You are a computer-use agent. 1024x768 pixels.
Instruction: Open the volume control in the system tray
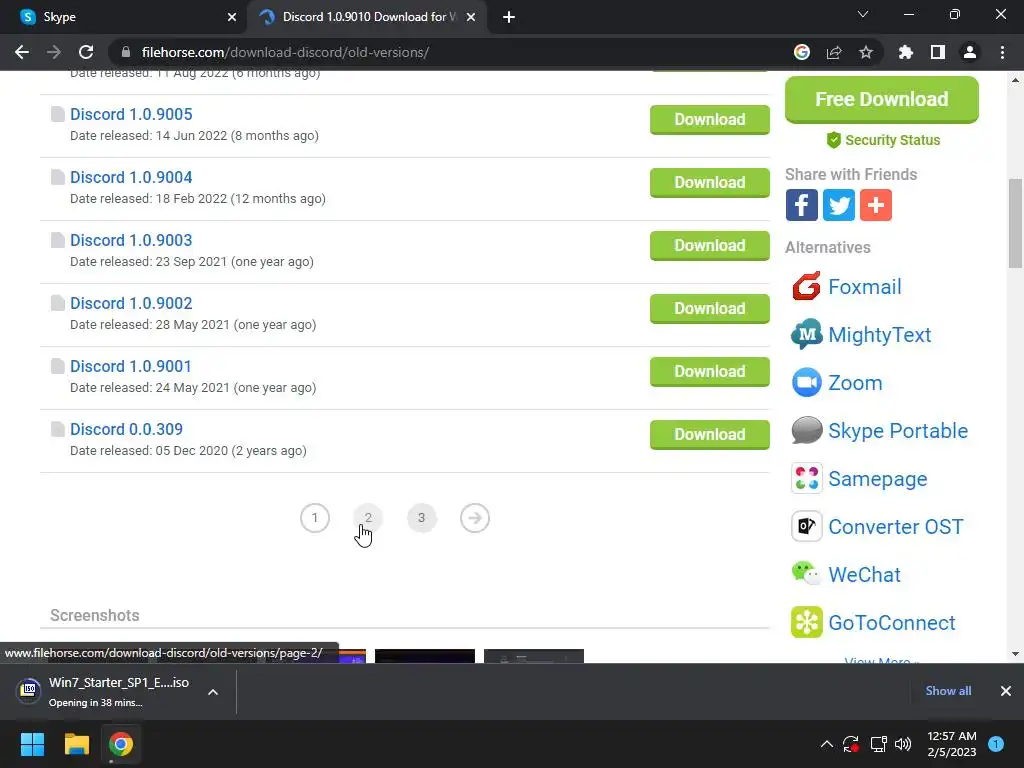pyautogui.click(x=903, y=744)
